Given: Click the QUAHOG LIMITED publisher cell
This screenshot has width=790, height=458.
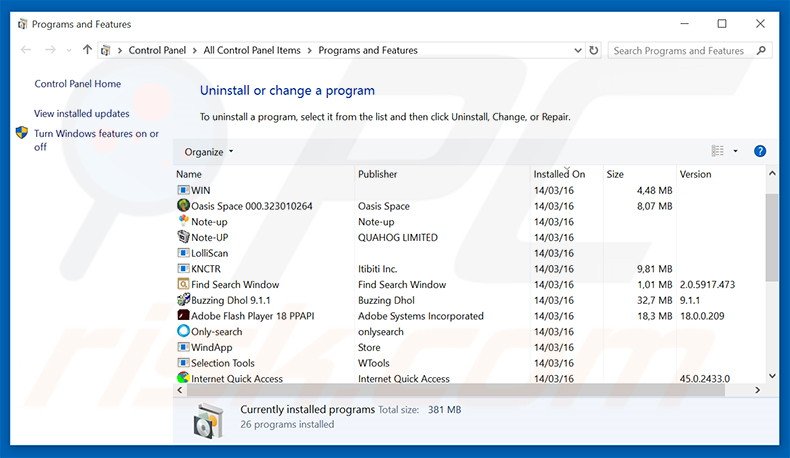Looking at the screenshot, I should 398,237.
